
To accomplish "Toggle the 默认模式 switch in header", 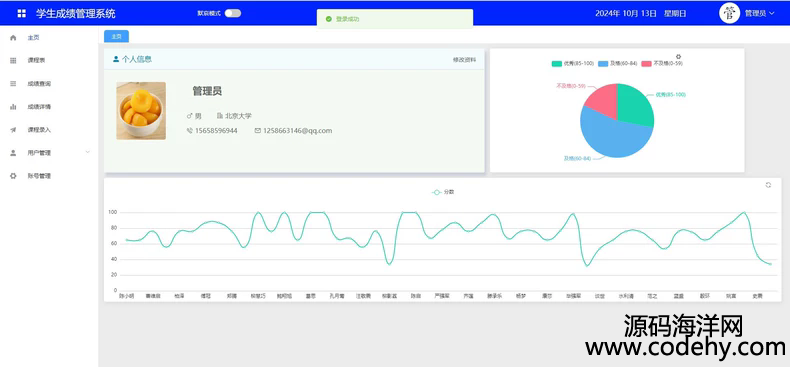I will (x=233, y=14).
